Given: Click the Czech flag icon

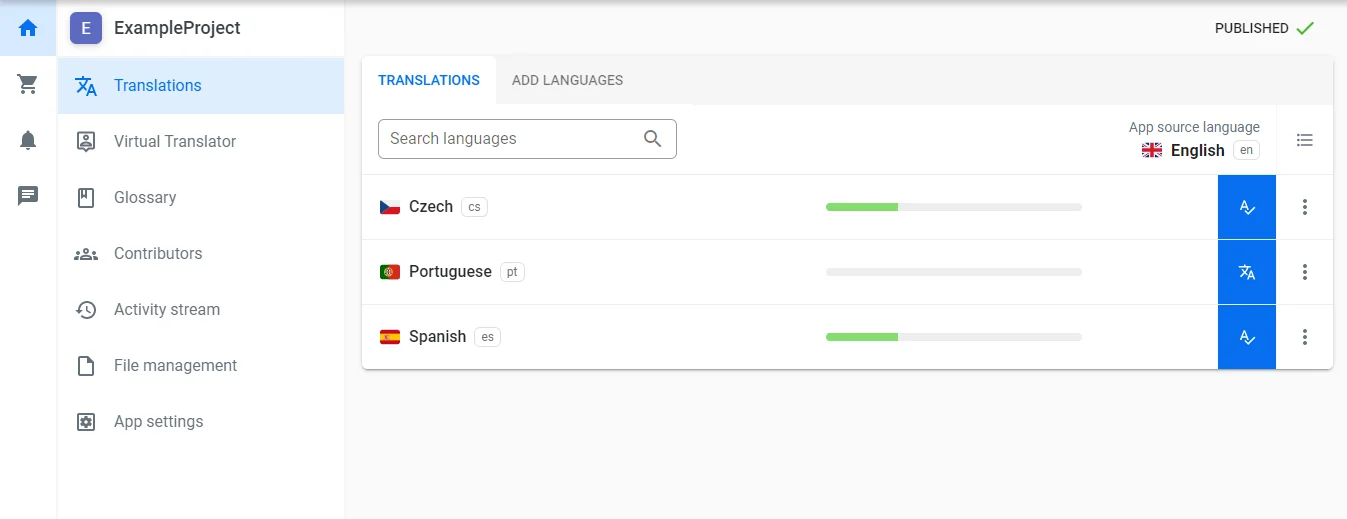Looking at the screenshot, I should coord(390,207).
